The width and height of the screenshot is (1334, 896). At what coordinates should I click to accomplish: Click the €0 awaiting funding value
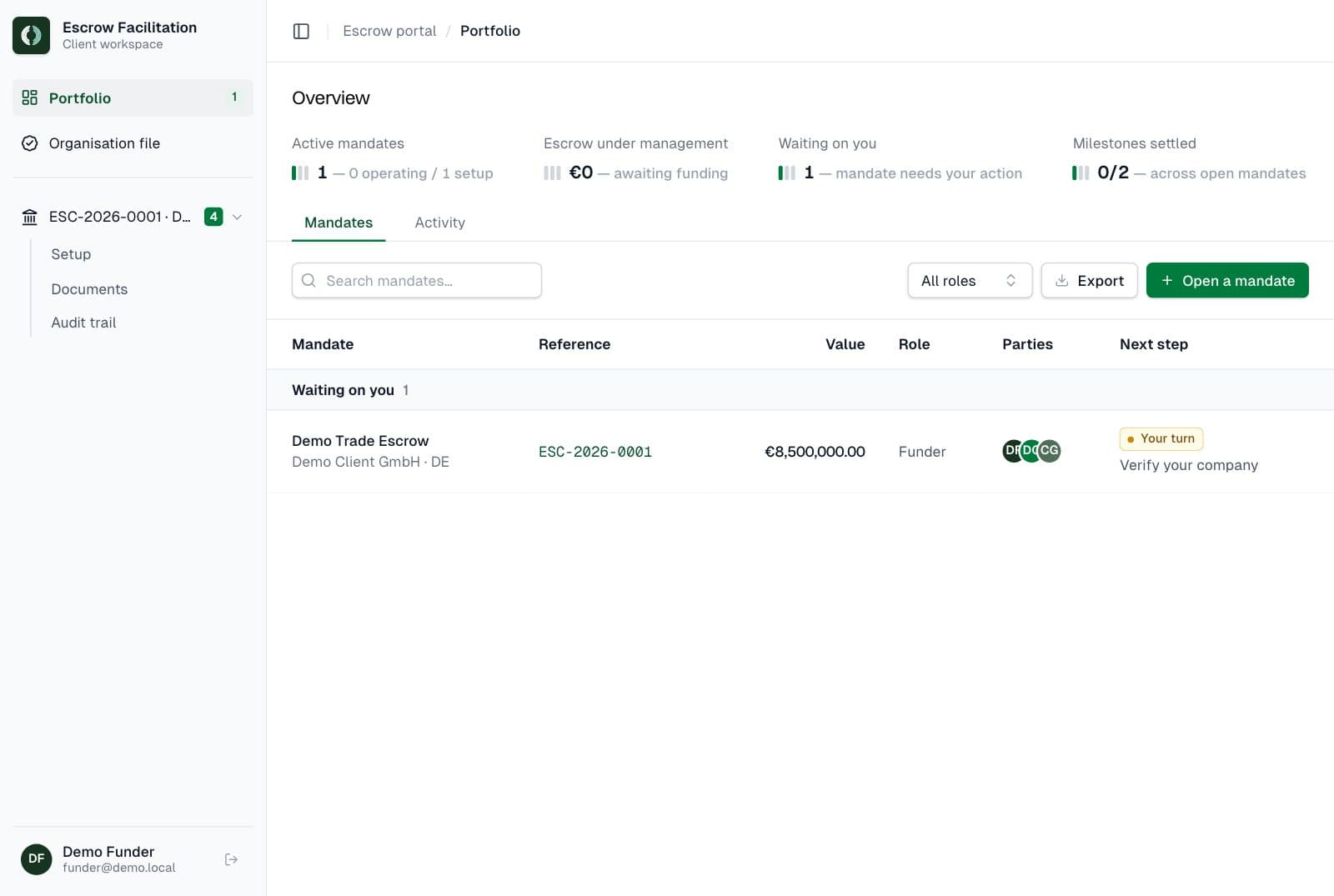tap(581, 173)
